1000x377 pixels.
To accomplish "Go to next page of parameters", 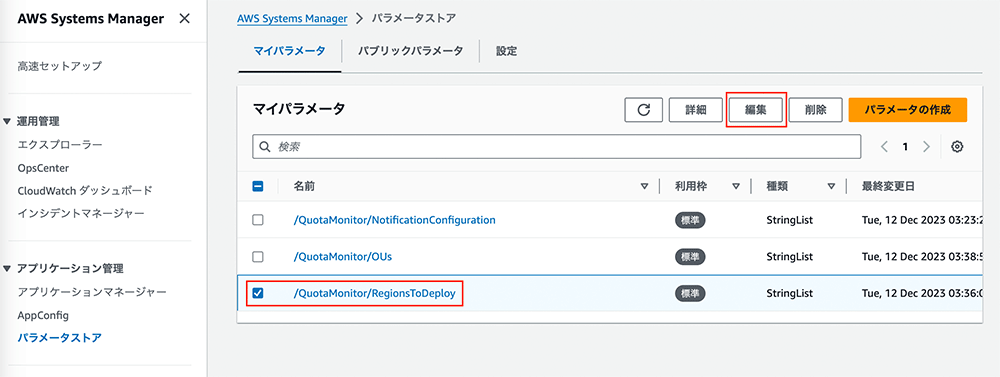I will pyautogui.click(x=927, y=147).
